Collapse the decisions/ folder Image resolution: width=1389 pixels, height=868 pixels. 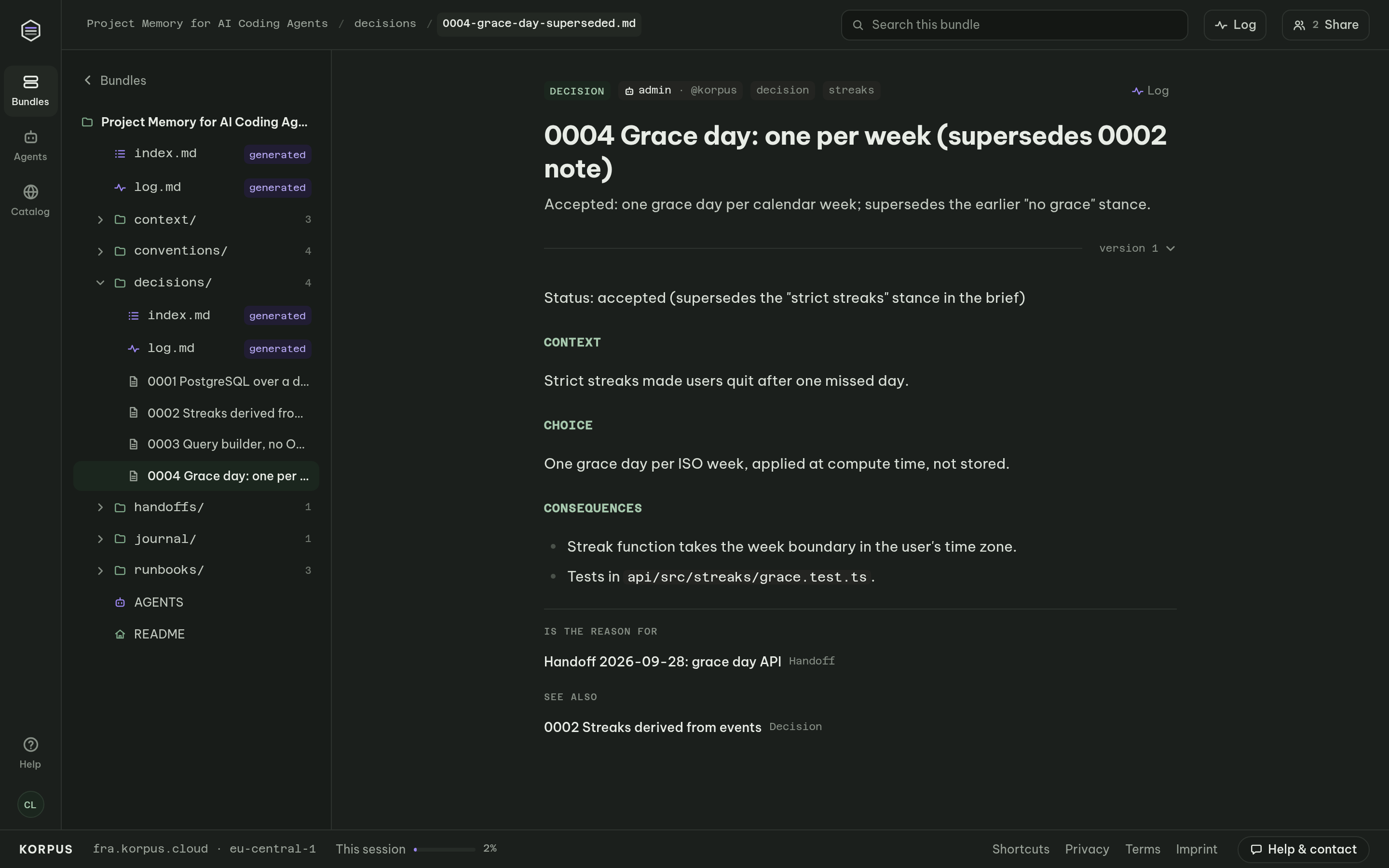coord(100,283)
